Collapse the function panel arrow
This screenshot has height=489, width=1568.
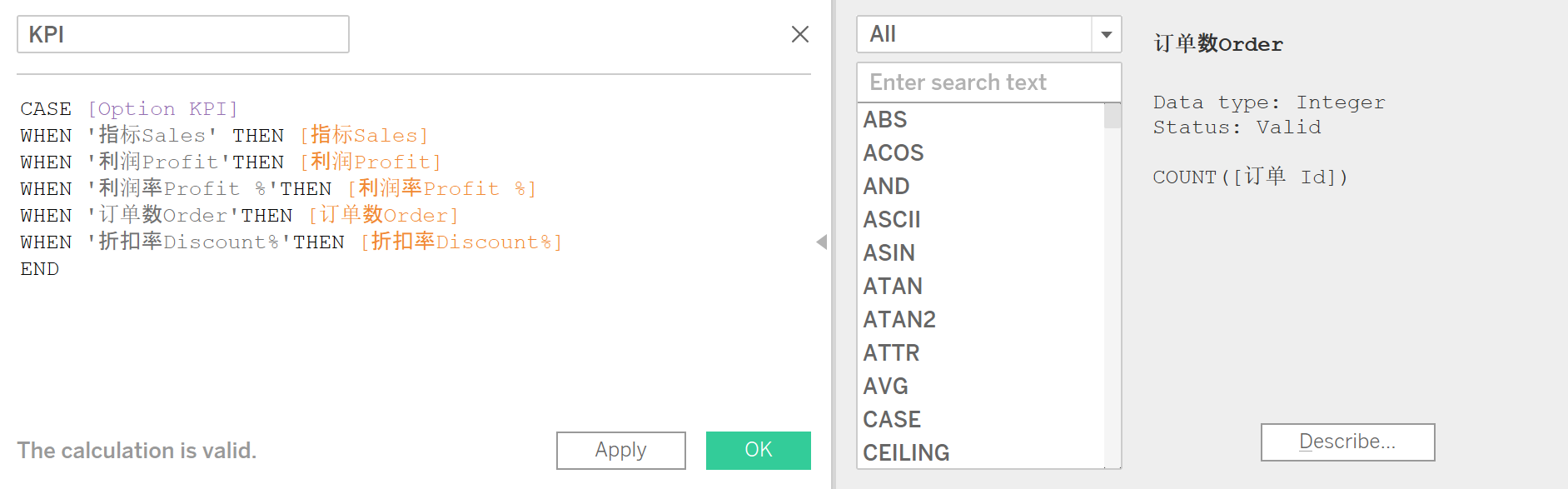coord(822,242)
